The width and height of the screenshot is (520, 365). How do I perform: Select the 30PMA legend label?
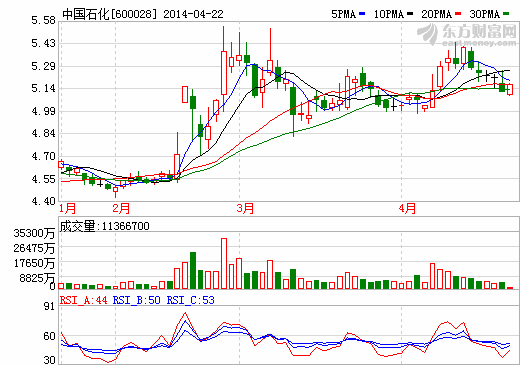(485, 14)
